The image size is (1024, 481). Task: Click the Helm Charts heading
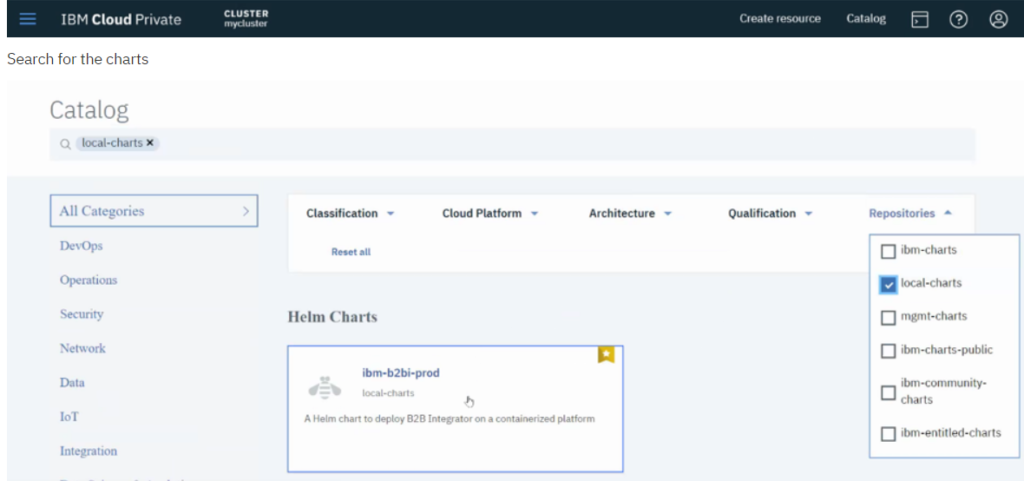click(332, 317)
